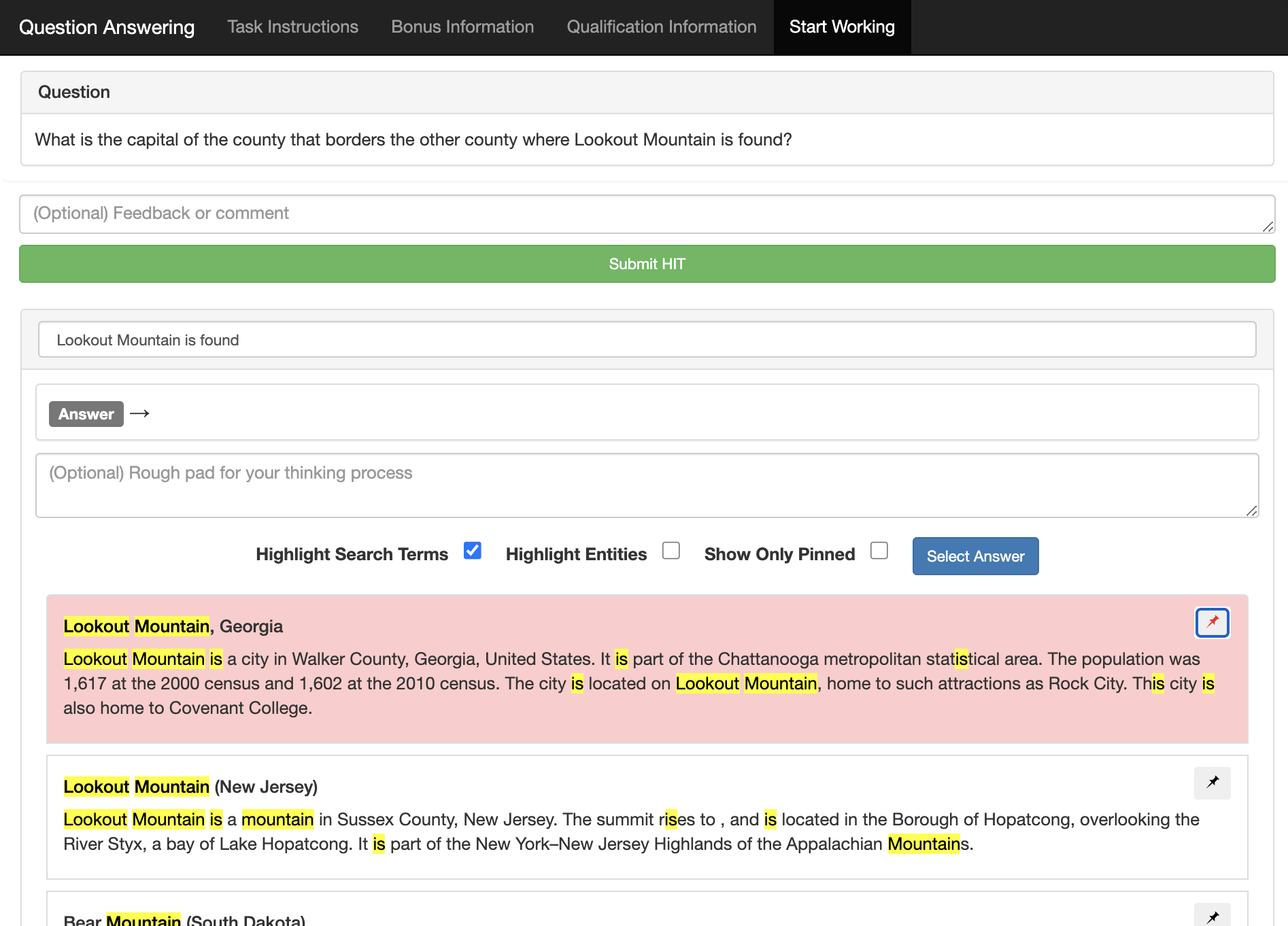Click the rough pad resize handle
Viewport: 1288px width, 926px height.
[1251, 511]
